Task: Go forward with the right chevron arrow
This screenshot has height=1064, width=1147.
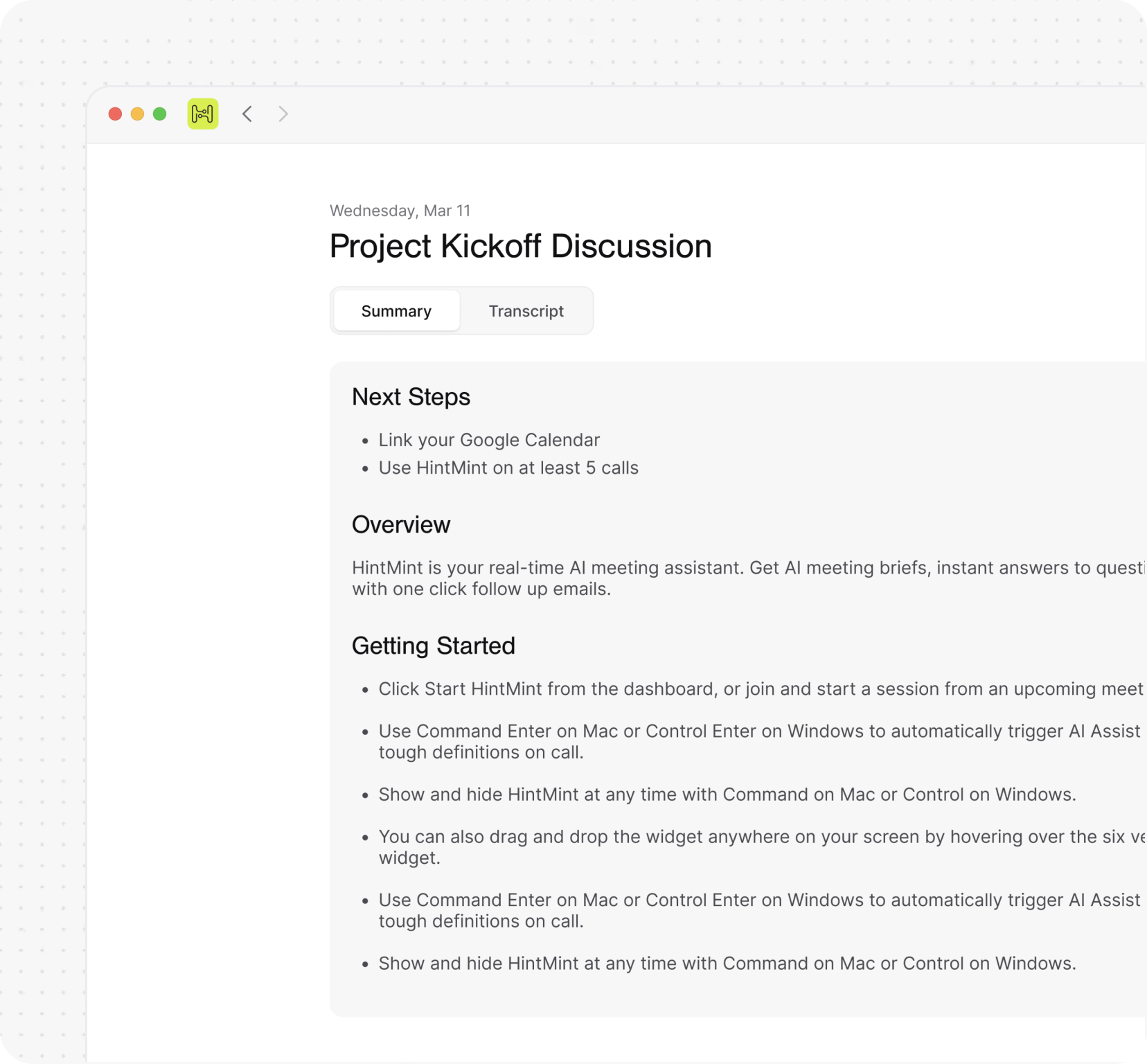Action: pyautogui.click(x=283, y=114)
